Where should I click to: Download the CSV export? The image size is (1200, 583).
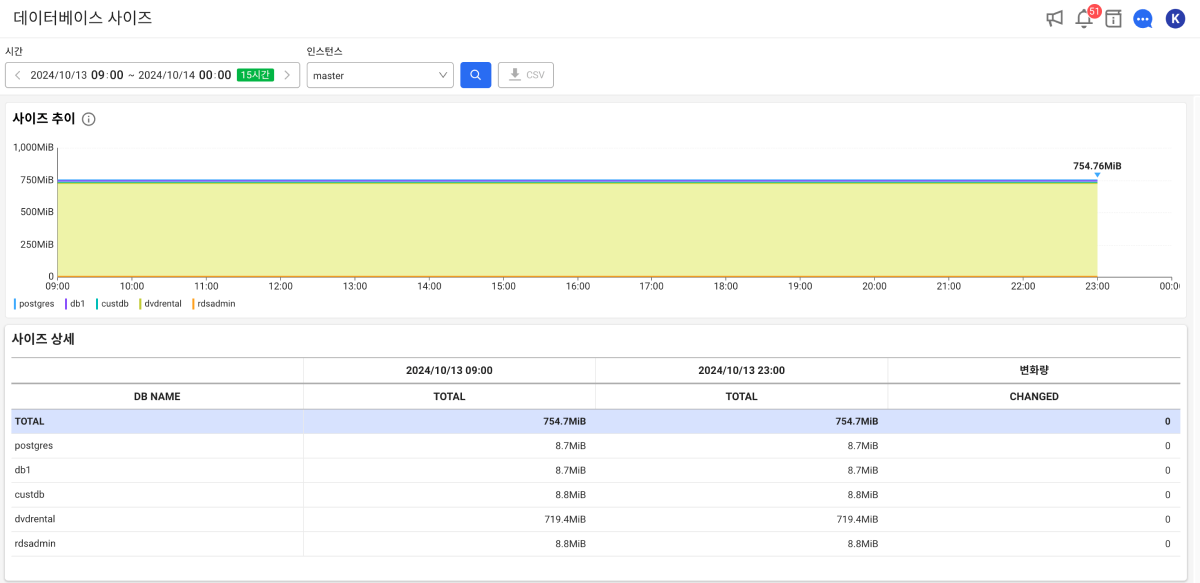click(x=526, y=75)
